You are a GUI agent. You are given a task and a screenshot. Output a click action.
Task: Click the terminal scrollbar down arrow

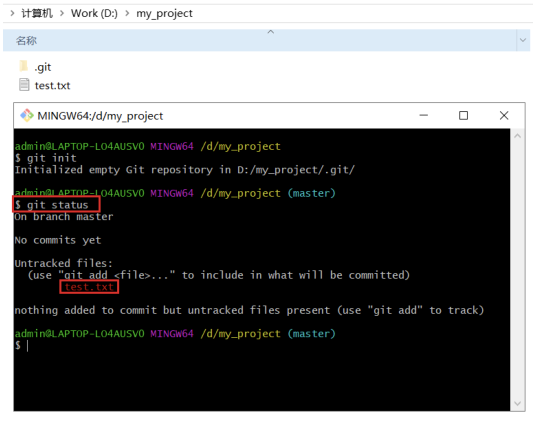(x=517, y=404)
